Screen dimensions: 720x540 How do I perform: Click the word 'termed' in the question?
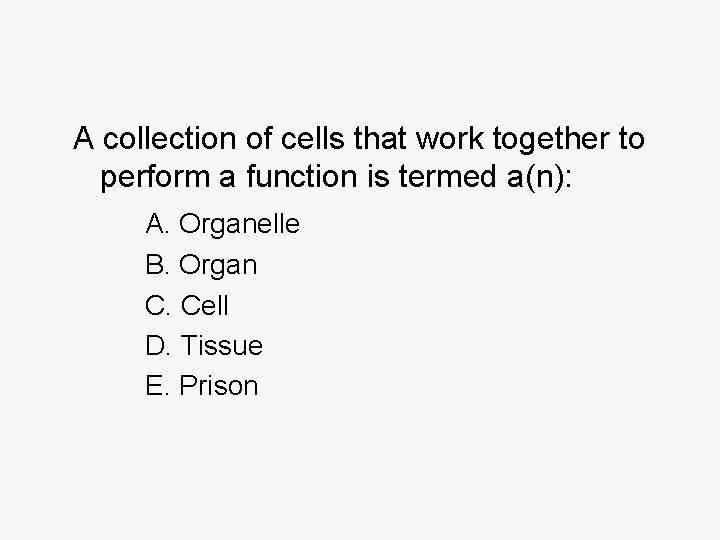coord(447,176)
